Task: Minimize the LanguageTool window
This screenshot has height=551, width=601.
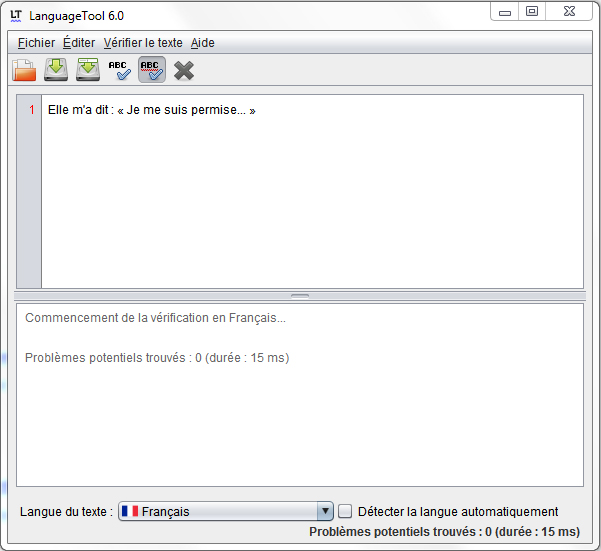Action: pos(505,13)
